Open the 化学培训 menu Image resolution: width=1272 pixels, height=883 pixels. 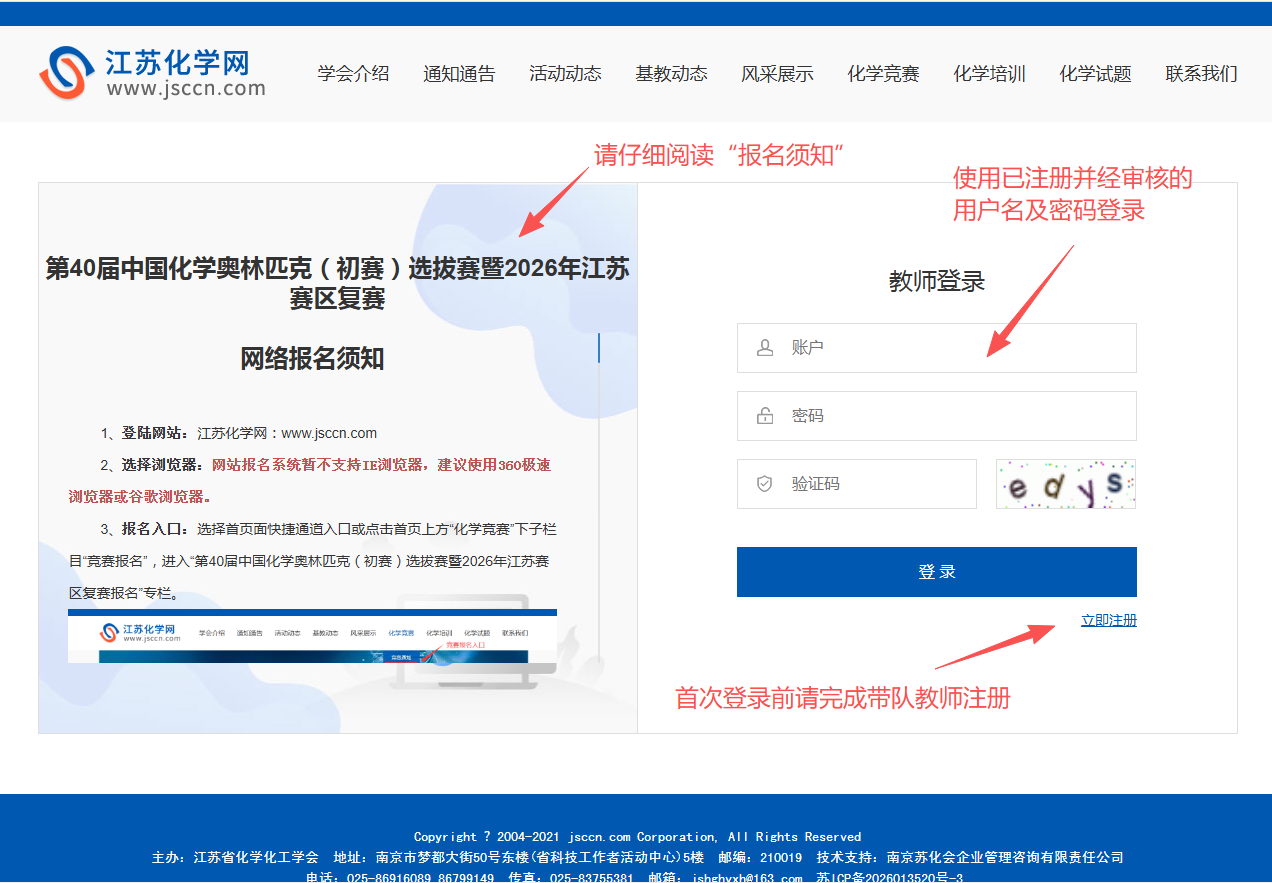(989, 74)
